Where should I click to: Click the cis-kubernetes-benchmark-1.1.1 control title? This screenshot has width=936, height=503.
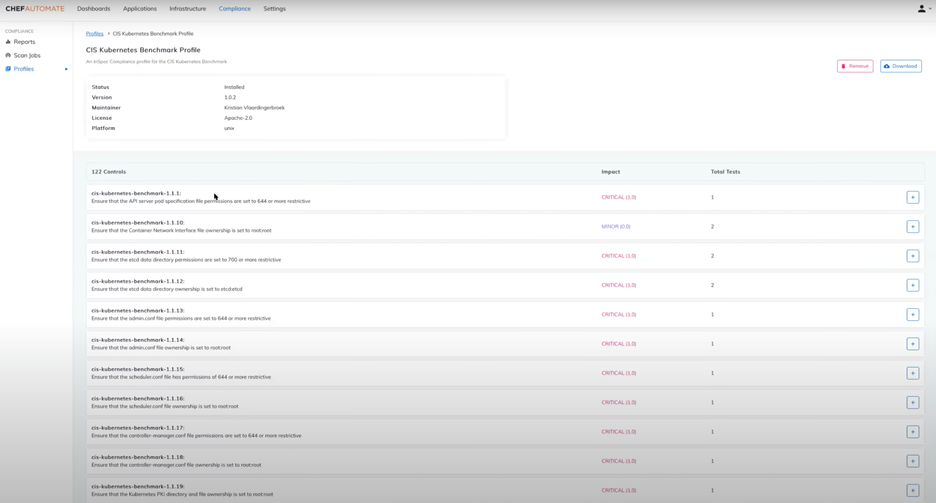136,193
